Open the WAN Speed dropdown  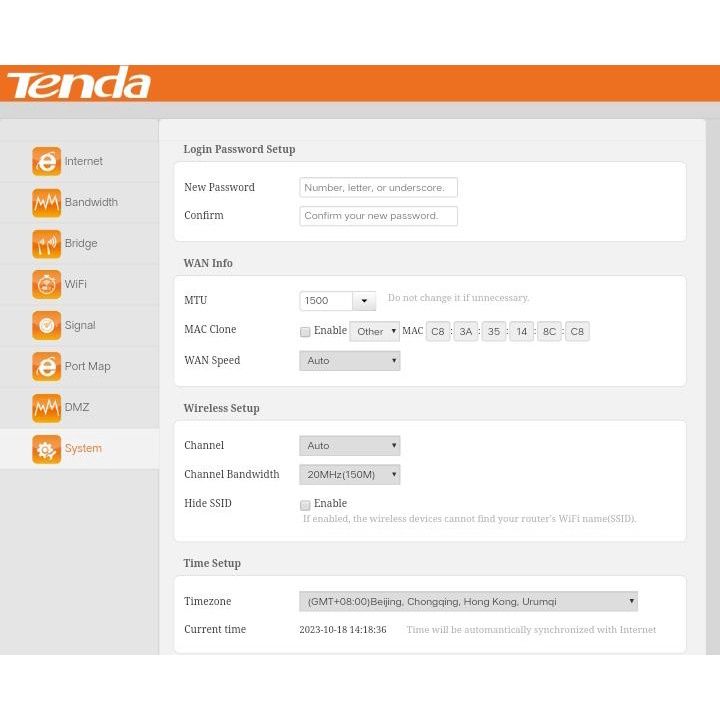[x=349, y=361]
